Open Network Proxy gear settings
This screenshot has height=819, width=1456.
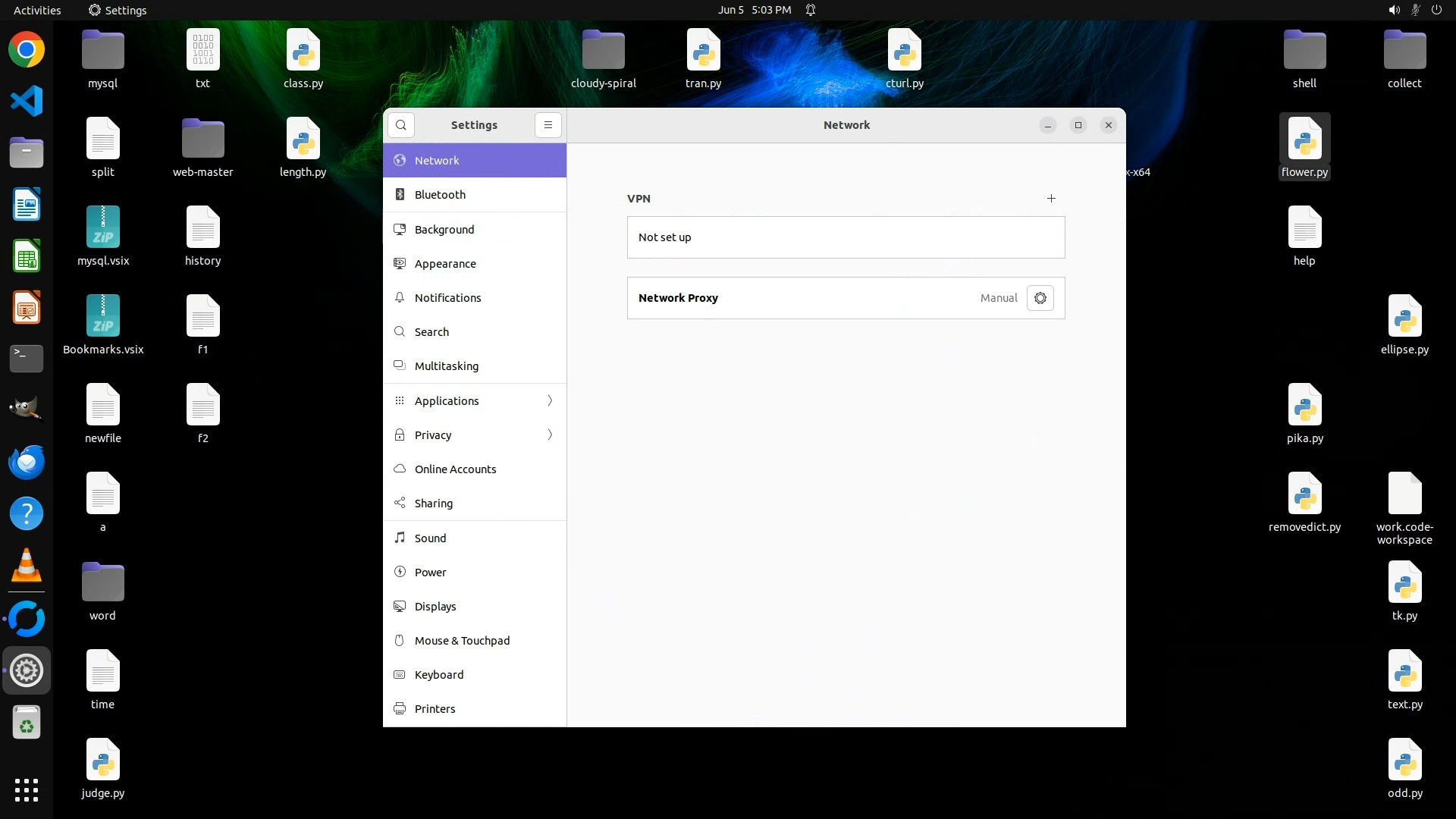pyautogui.click(x=1040, y=298)
